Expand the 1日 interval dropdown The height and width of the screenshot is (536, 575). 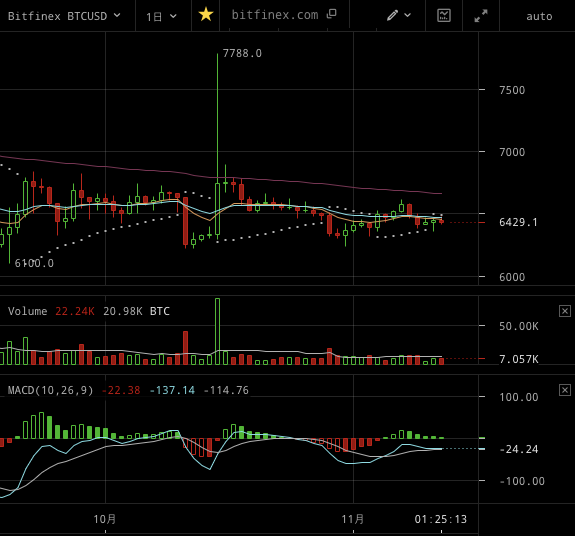(x=161, y=16)
